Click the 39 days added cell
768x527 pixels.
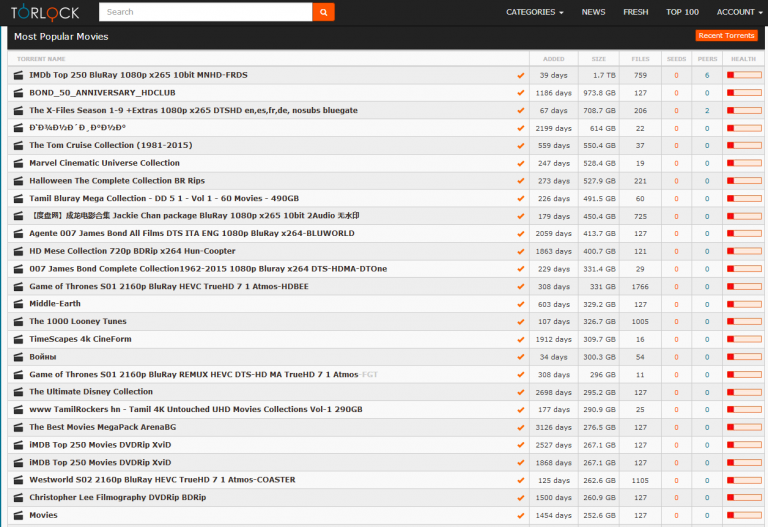pos(553,75)
